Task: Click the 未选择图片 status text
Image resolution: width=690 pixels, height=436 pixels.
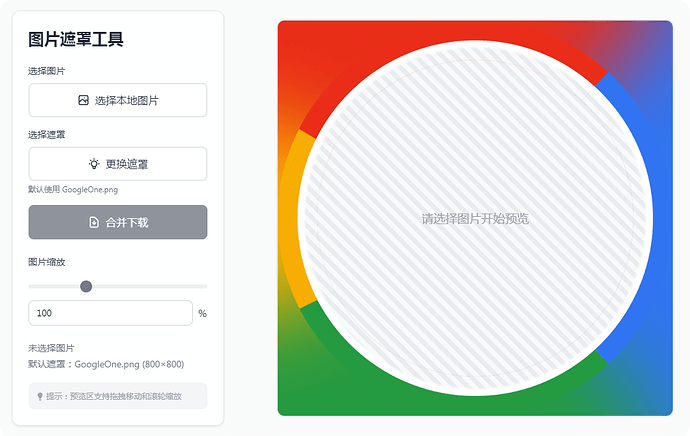Action: [x=51, y=348]
